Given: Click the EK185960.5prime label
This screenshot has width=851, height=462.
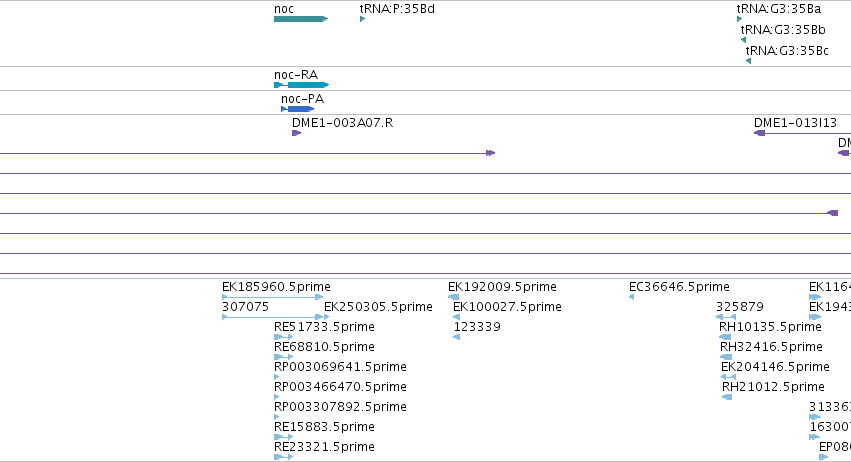Looking at the screenshot, I should (276, 287).
